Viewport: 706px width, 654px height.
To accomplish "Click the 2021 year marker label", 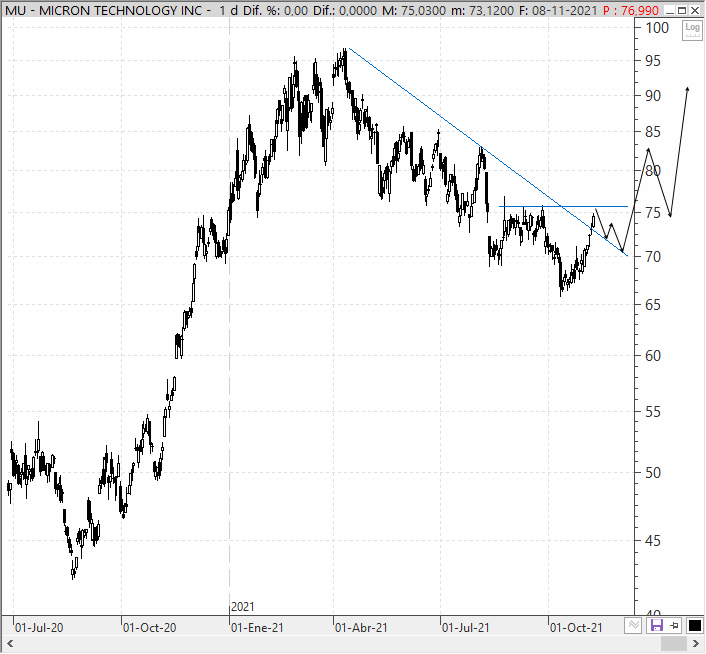I will click(243, 607).
